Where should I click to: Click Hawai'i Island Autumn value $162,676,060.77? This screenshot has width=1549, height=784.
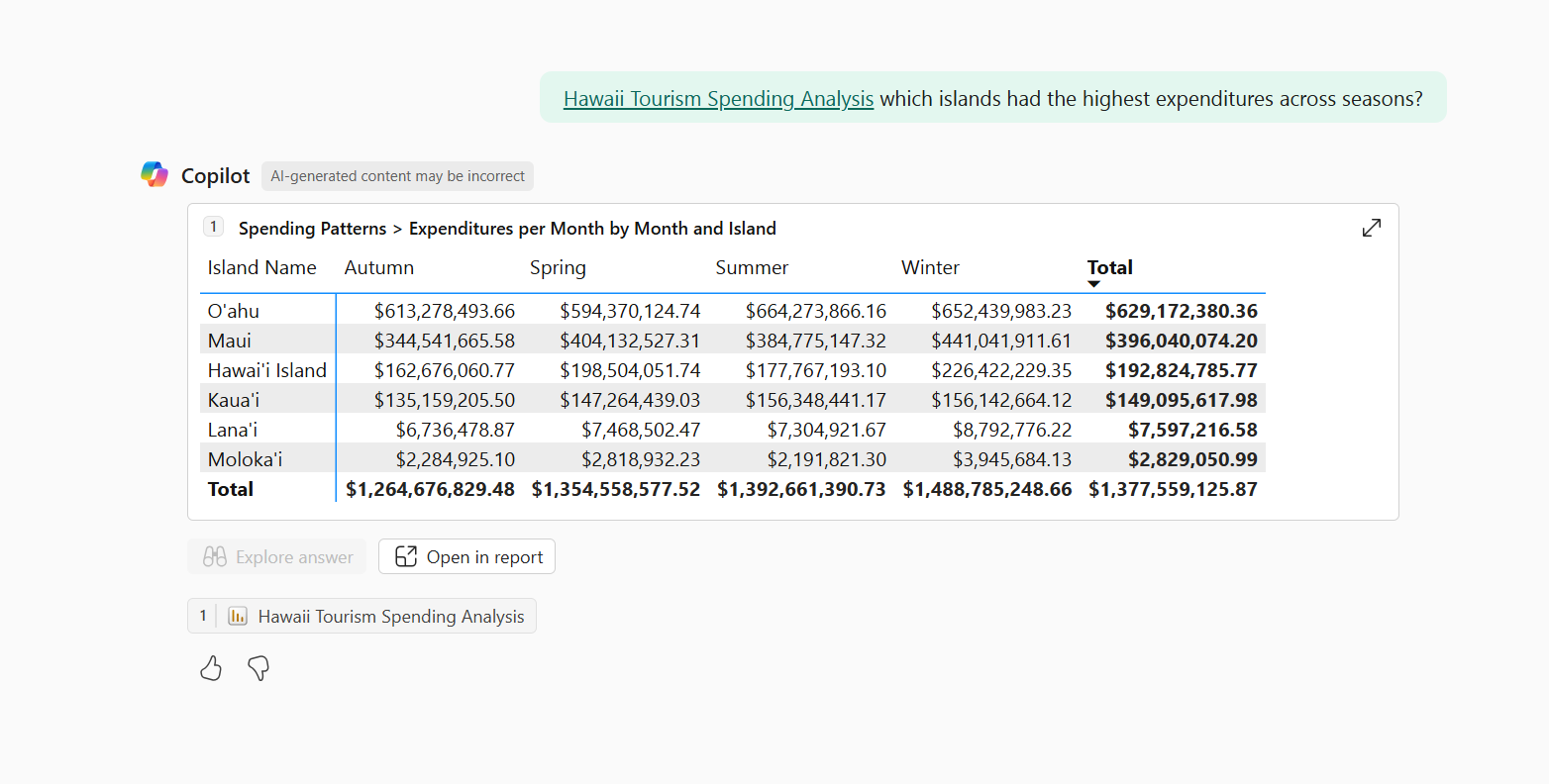pos(445,370)
